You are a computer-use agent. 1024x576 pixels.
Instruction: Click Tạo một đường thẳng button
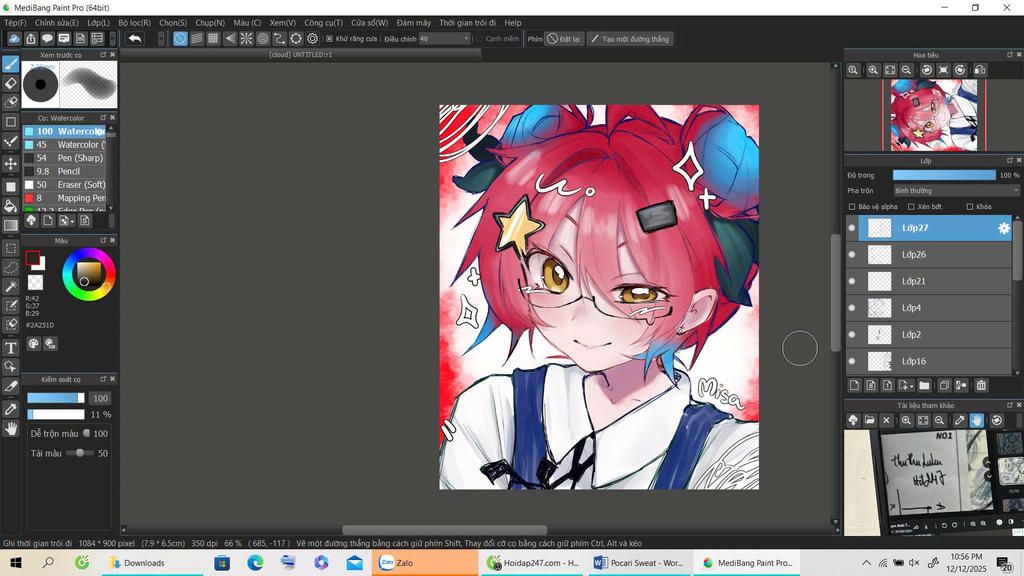[x=630, y=39]
